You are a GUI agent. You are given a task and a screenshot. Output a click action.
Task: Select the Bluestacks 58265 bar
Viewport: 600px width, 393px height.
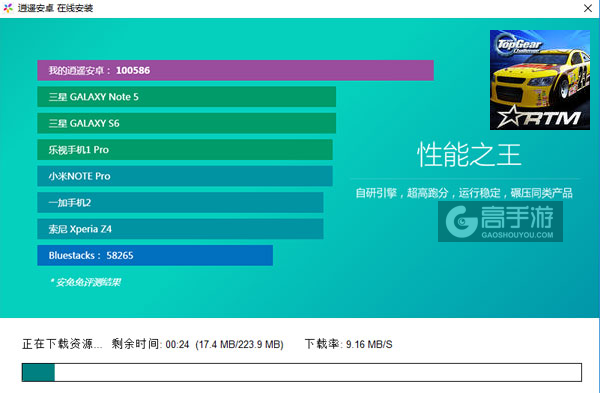[155, 255]
